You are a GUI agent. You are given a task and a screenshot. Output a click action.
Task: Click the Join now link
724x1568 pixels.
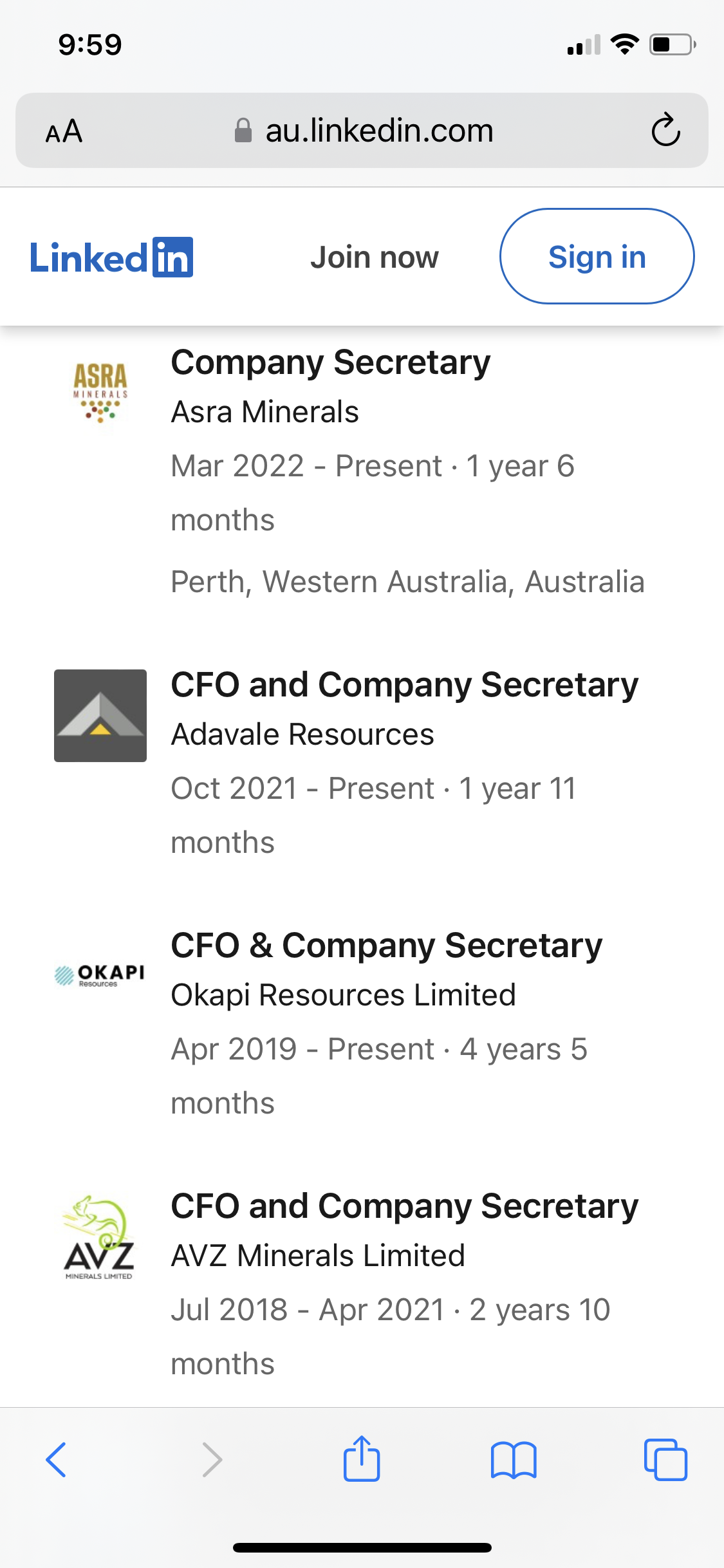pyautogui.click(x=374, y=257)
